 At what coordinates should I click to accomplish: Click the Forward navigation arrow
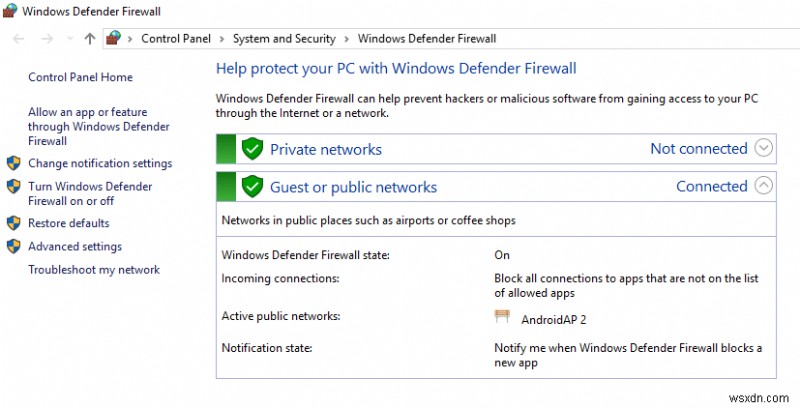[46, 39]
